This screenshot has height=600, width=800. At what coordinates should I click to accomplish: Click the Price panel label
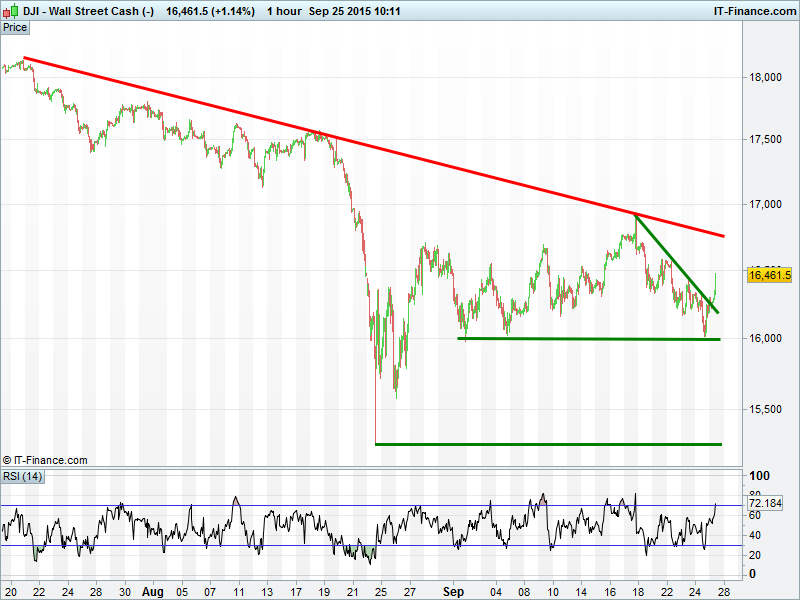[15, 28]
